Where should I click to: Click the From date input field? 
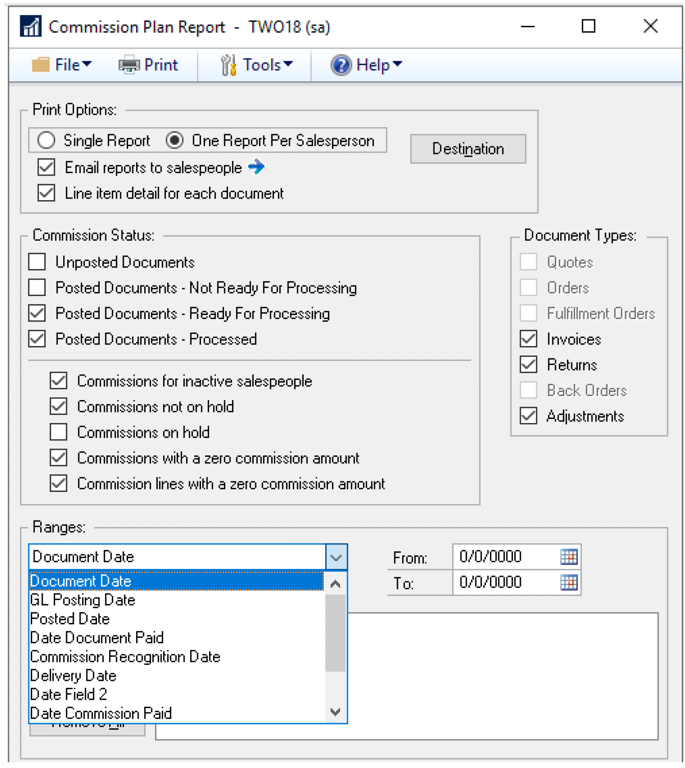(504, 557)
